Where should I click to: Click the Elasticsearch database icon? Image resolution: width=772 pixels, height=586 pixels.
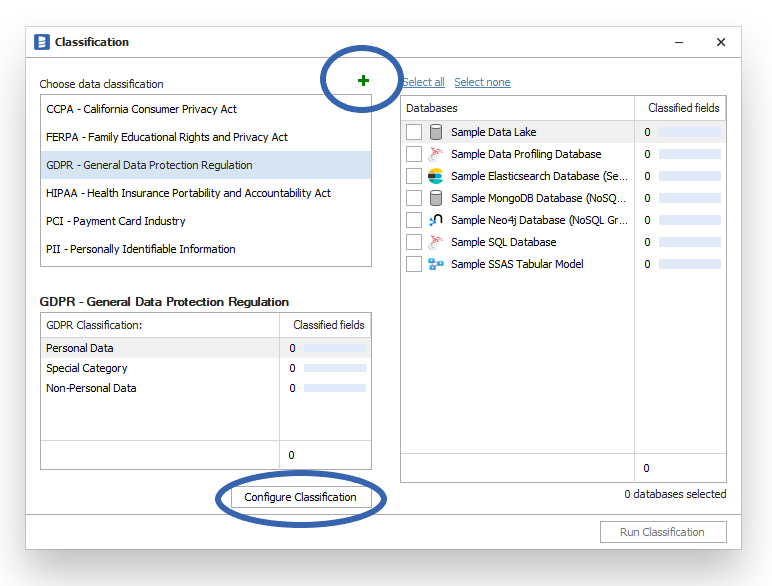click(435, 176)
